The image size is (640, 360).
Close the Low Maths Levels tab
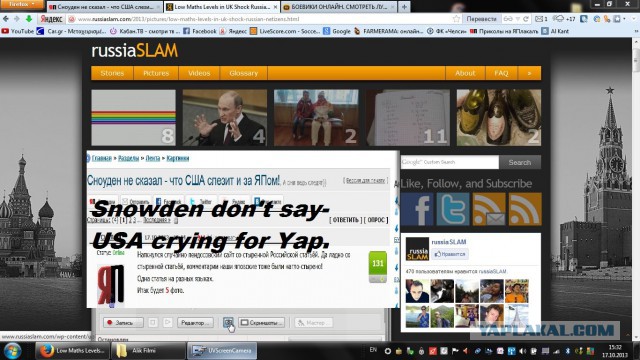click(x=275, y=7)
